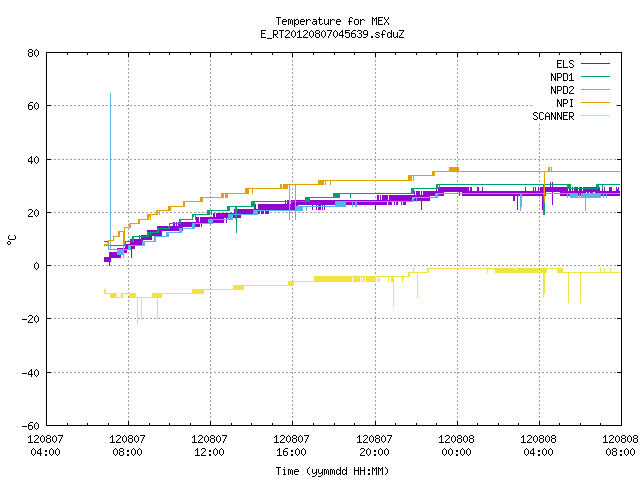Select the NPD1 legend label

coord(562,77)
